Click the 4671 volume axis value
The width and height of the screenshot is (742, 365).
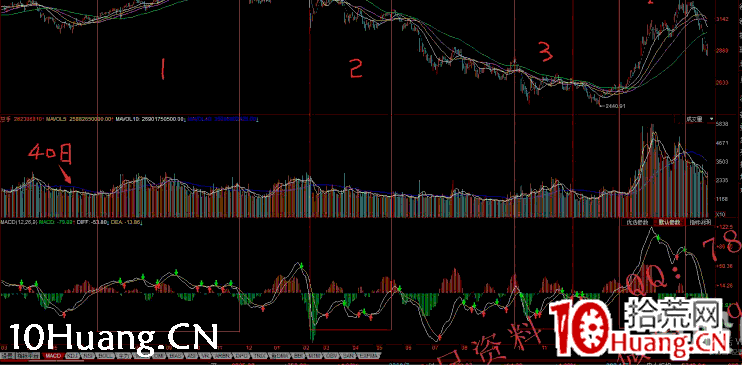723,142
